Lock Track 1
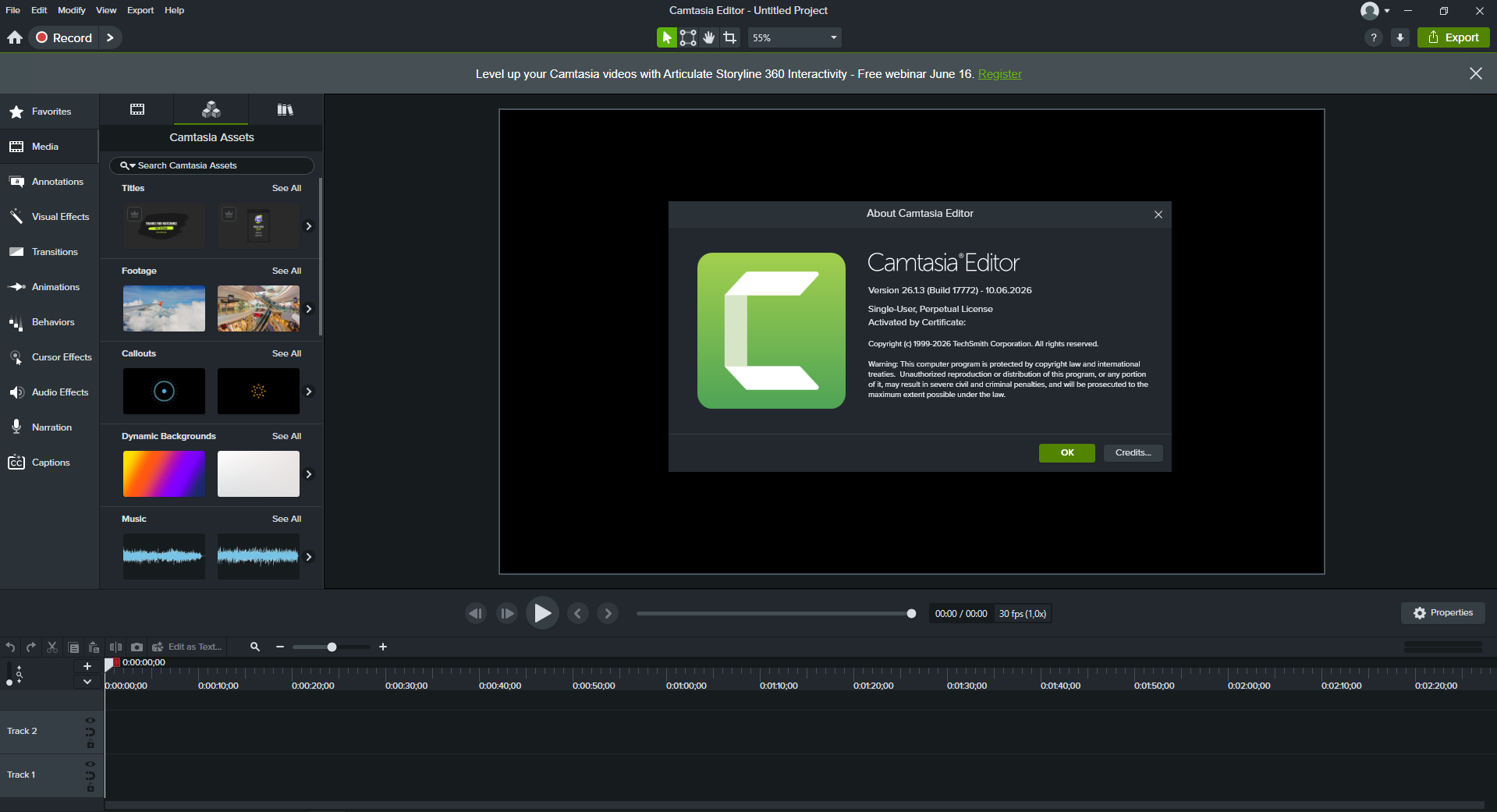 coord(90,788)
